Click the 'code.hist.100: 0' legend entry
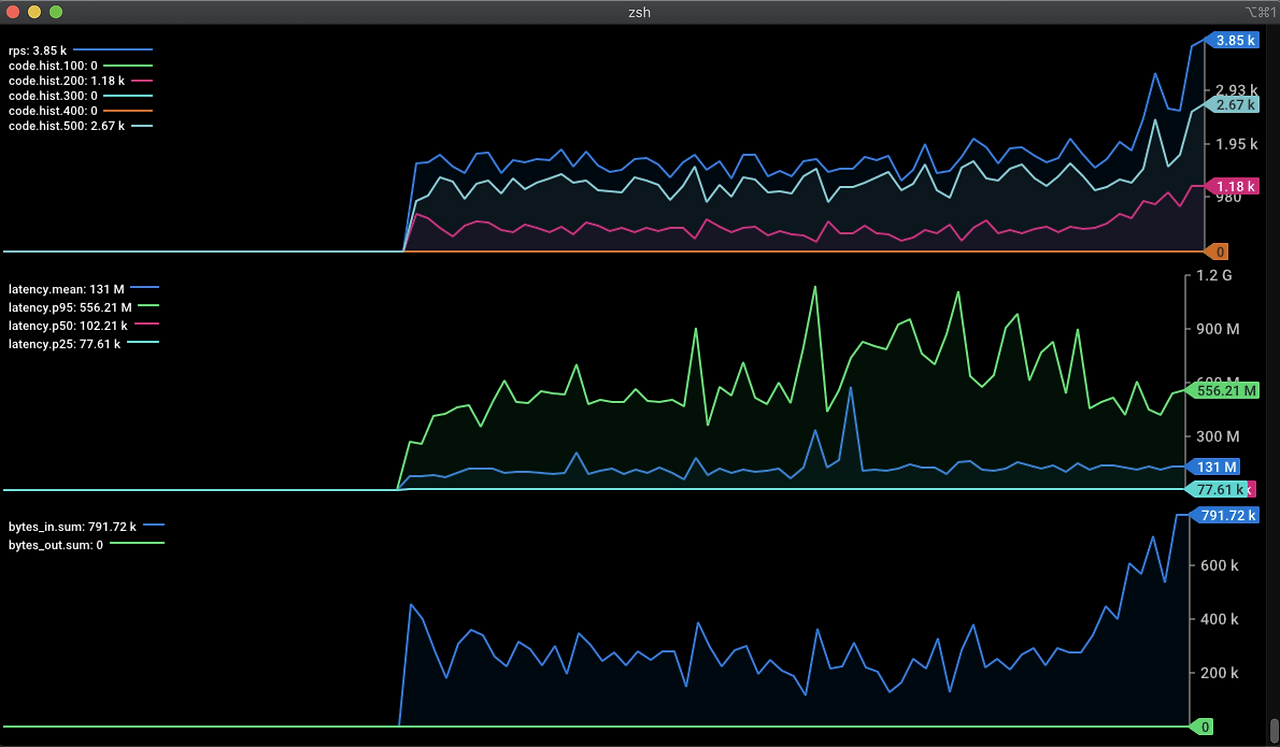This screenshot has width=1280, height=747. [x=80, y=65]
